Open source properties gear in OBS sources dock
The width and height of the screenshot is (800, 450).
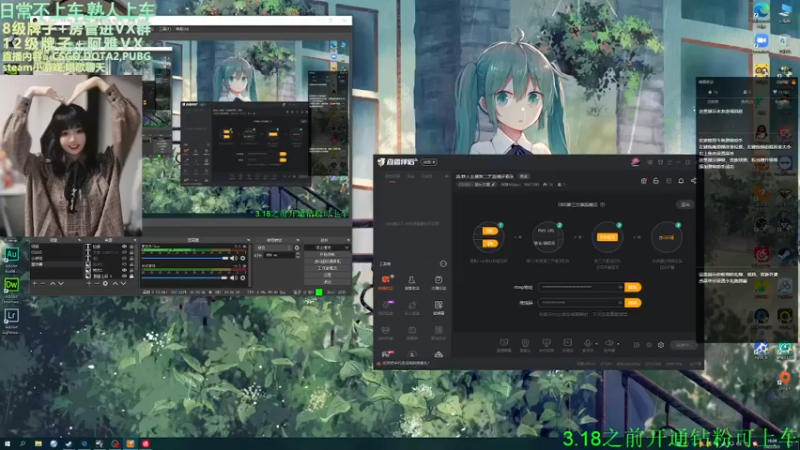point(105,283)
